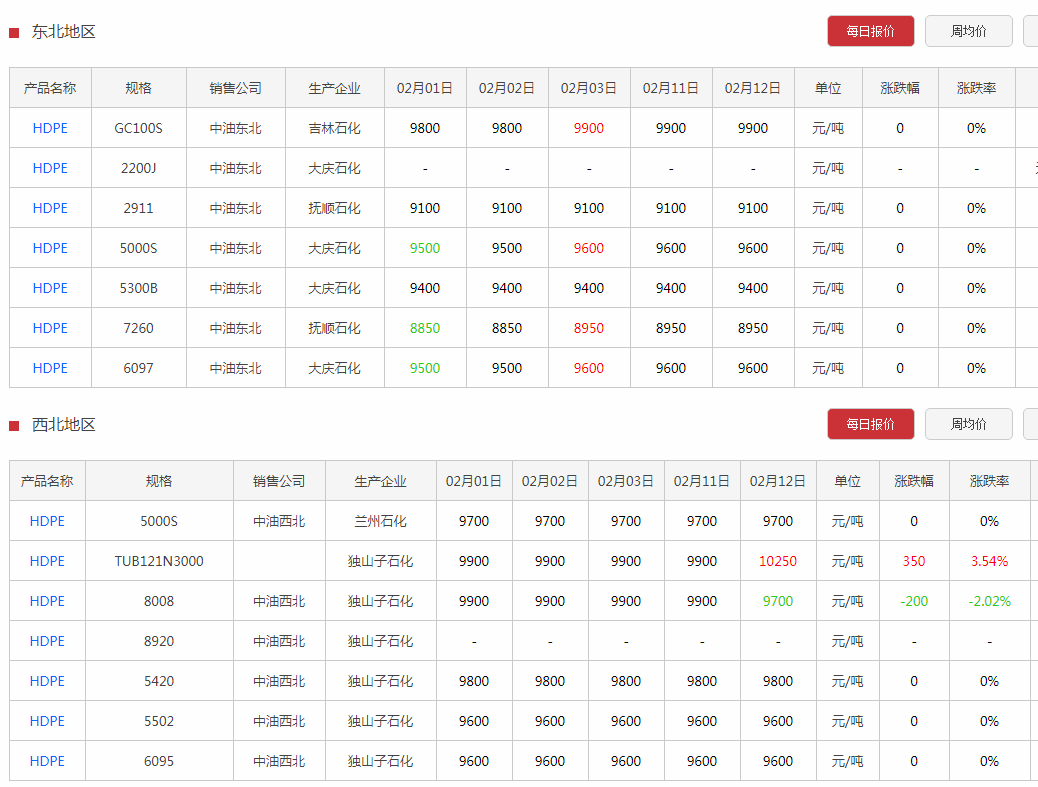Click spec cell 6097
This screenshot has height=787, width=1038.
138,368
